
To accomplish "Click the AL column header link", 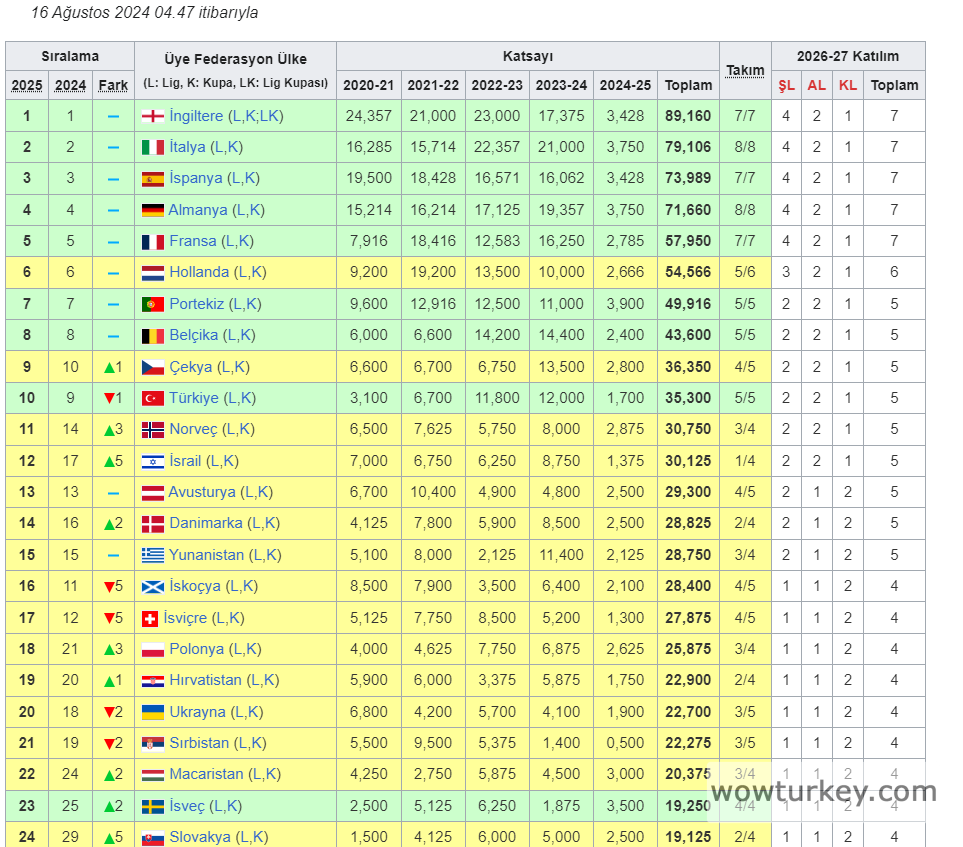I will click(817, 85).
